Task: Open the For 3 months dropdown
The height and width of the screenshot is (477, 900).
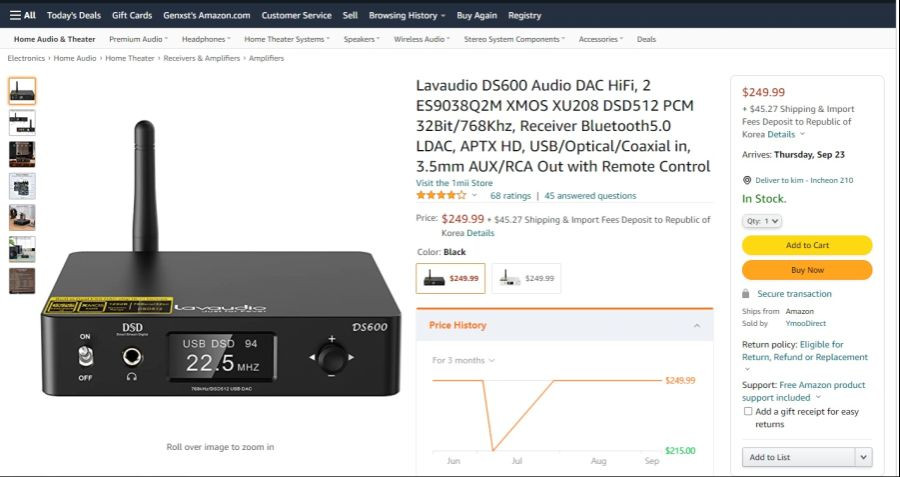Action: pyautogui.click(x=463, y=360)
